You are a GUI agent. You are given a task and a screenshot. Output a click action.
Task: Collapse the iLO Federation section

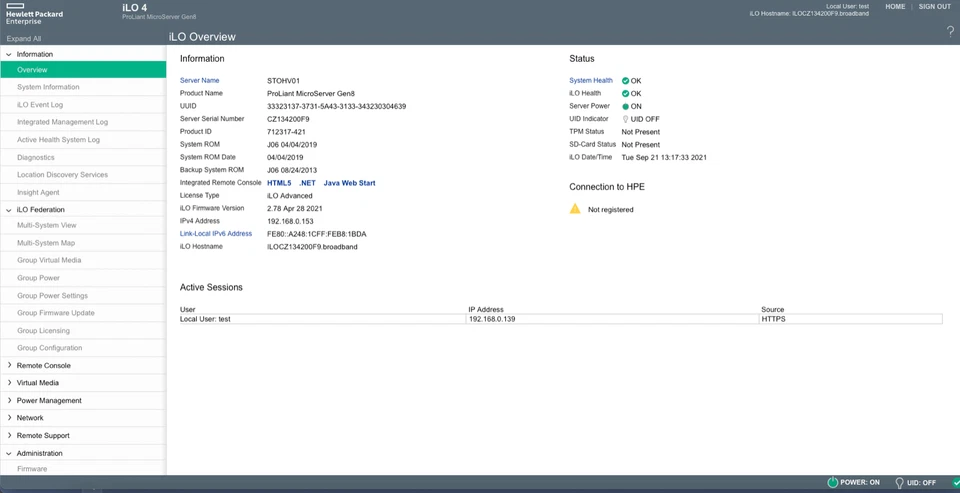point(9,210)
